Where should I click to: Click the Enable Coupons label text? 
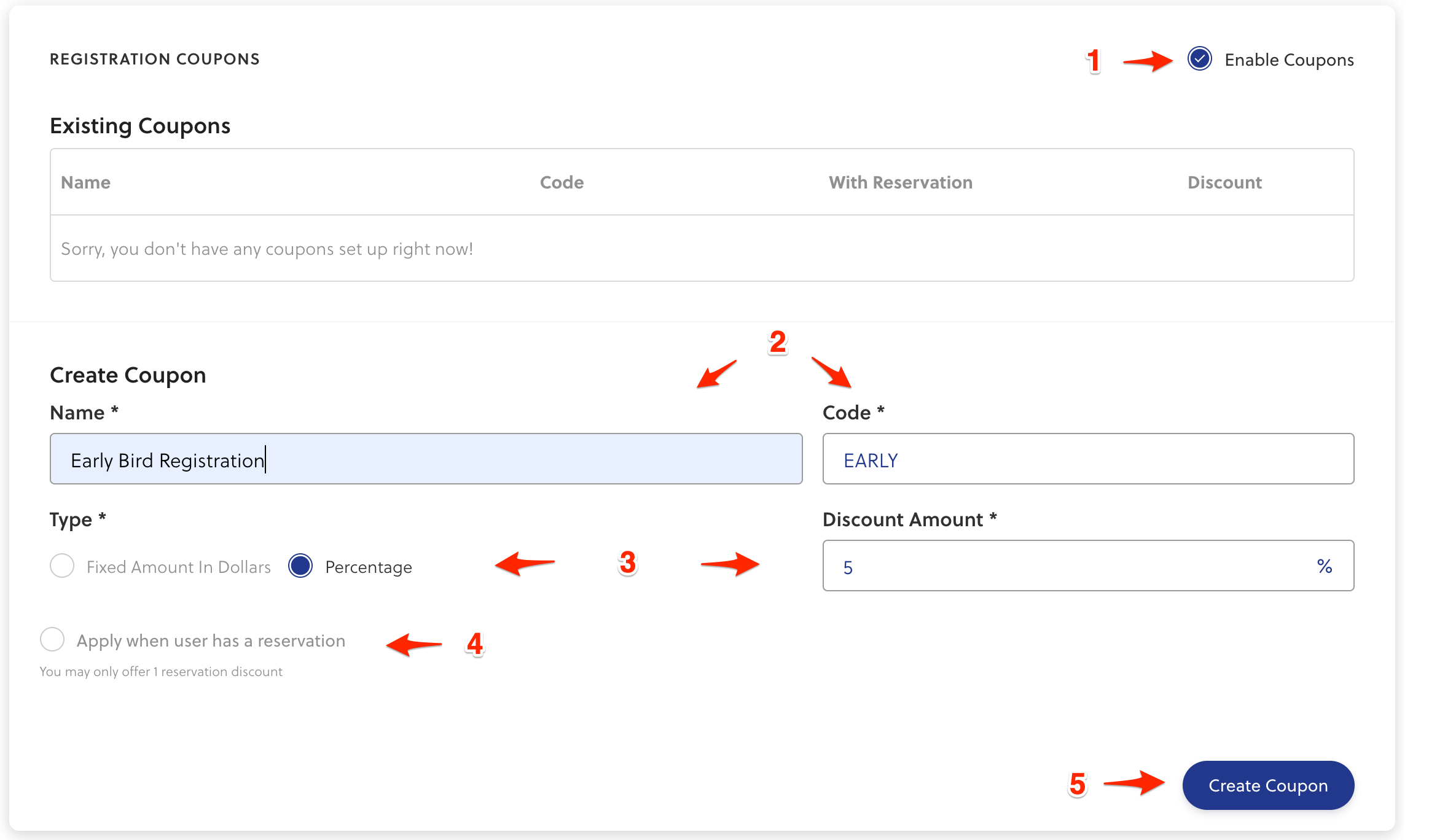(x=1289, y=60)
